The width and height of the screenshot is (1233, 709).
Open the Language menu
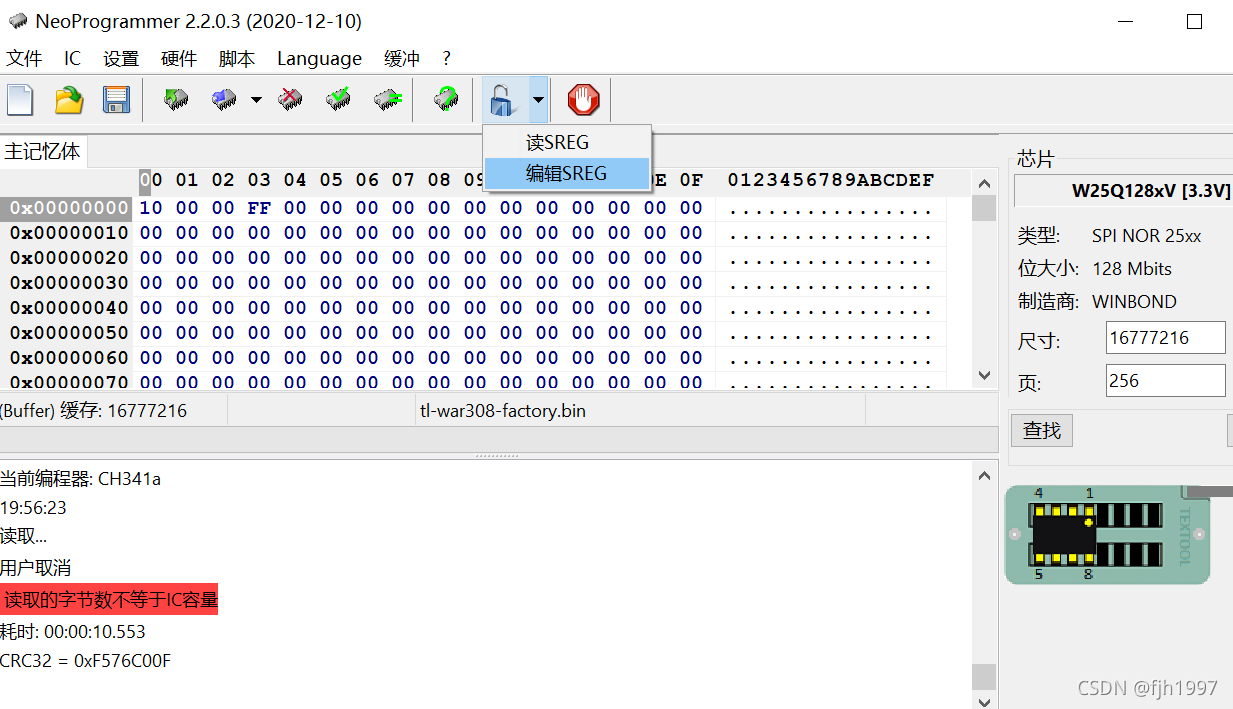(319, 59)
